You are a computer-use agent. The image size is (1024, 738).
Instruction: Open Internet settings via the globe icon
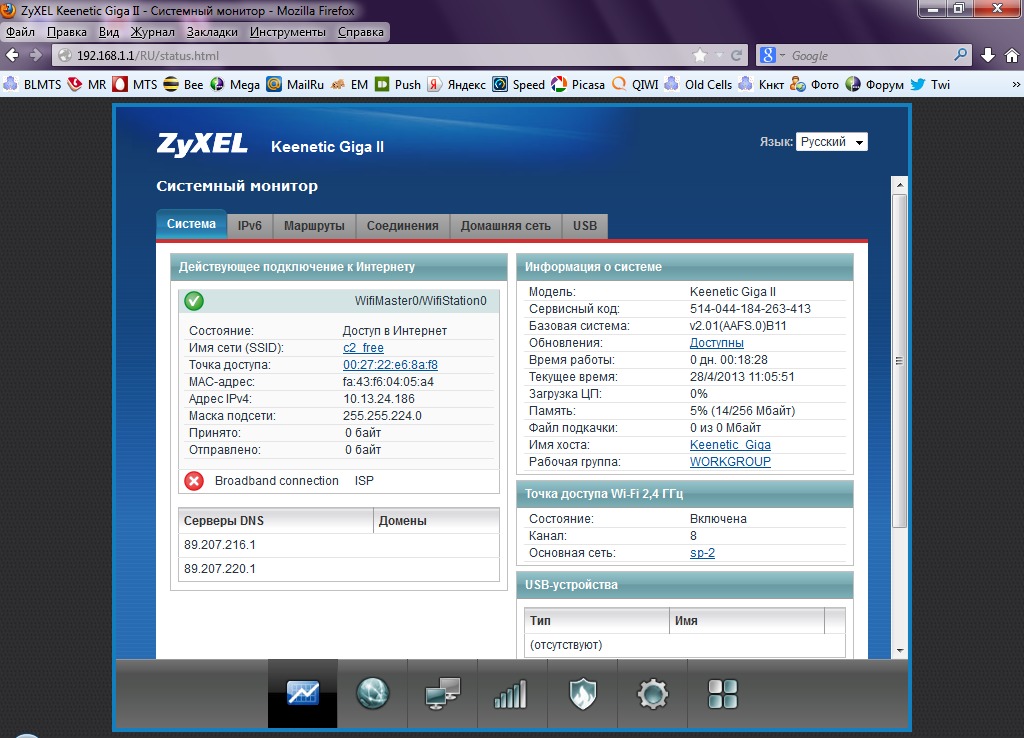click(x=373, y=693)
